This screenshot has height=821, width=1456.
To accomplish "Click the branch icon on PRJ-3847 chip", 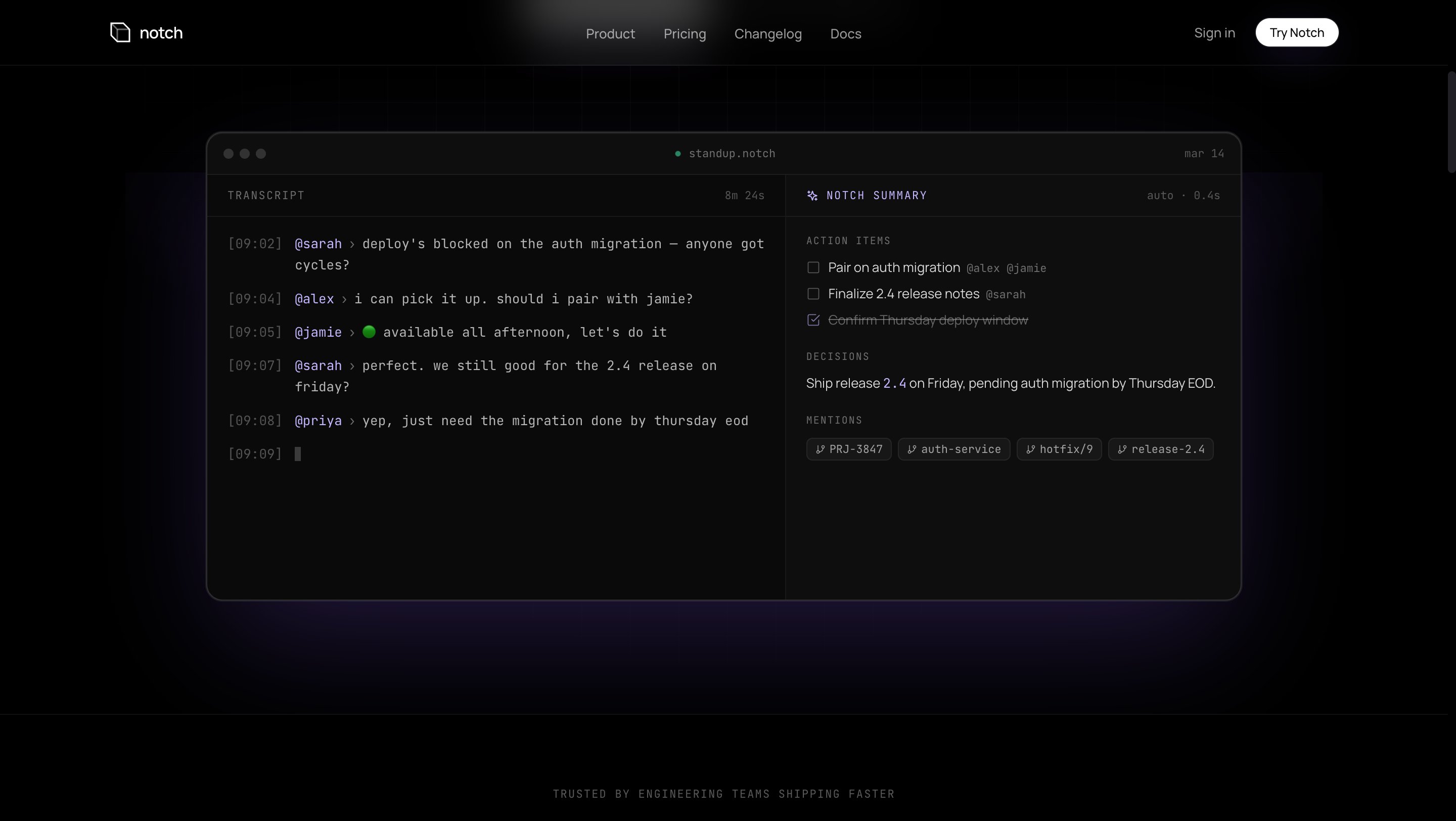I will click(820, 449).
